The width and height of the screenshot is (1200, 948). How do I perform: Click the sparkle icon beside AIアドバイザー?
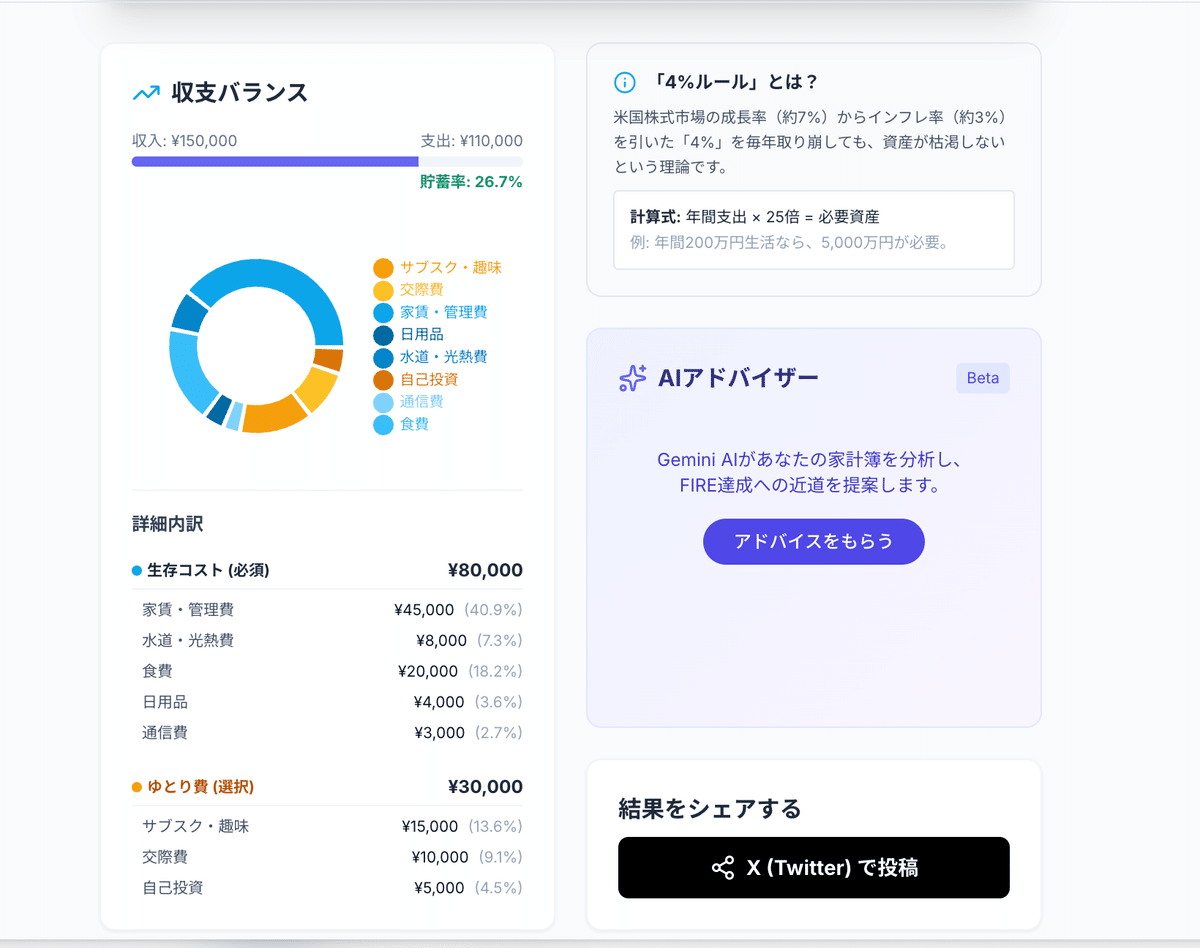point(631,378)
